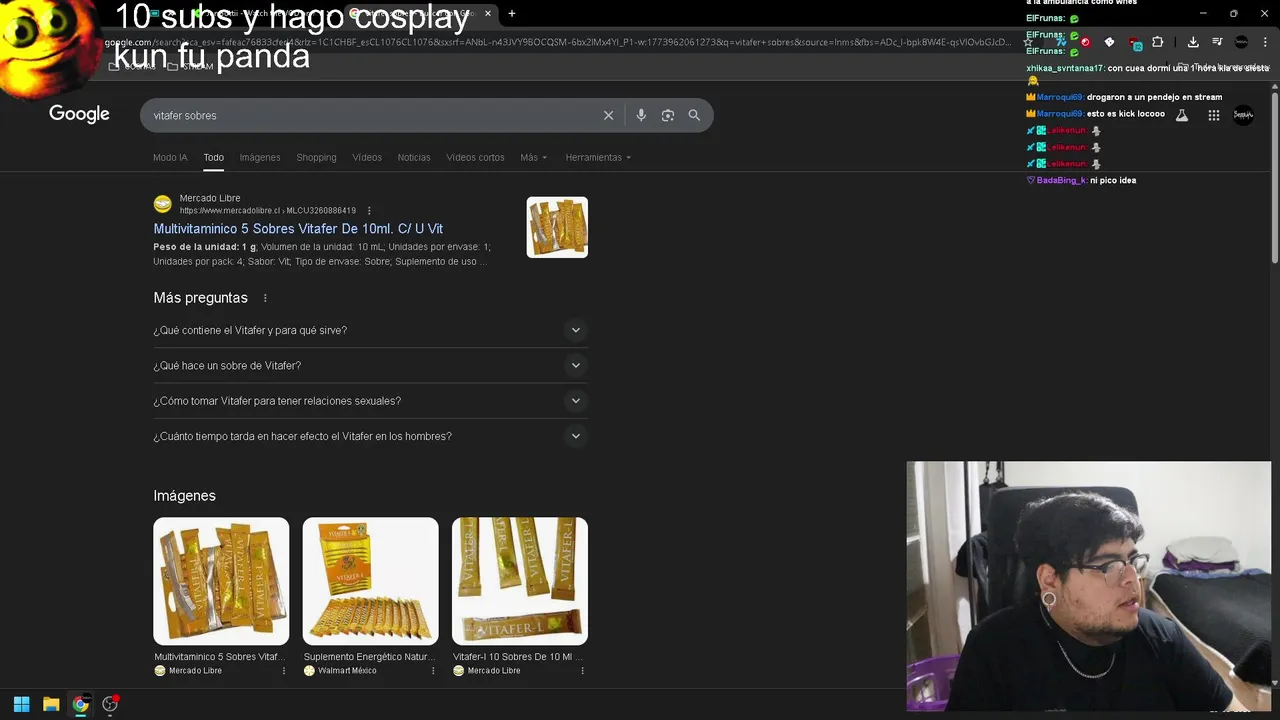Expand '¿Cuánto tiempo tarda en hacer efecto' question
This screenshot has width=1280, height=720.
(x=370, y=436)
